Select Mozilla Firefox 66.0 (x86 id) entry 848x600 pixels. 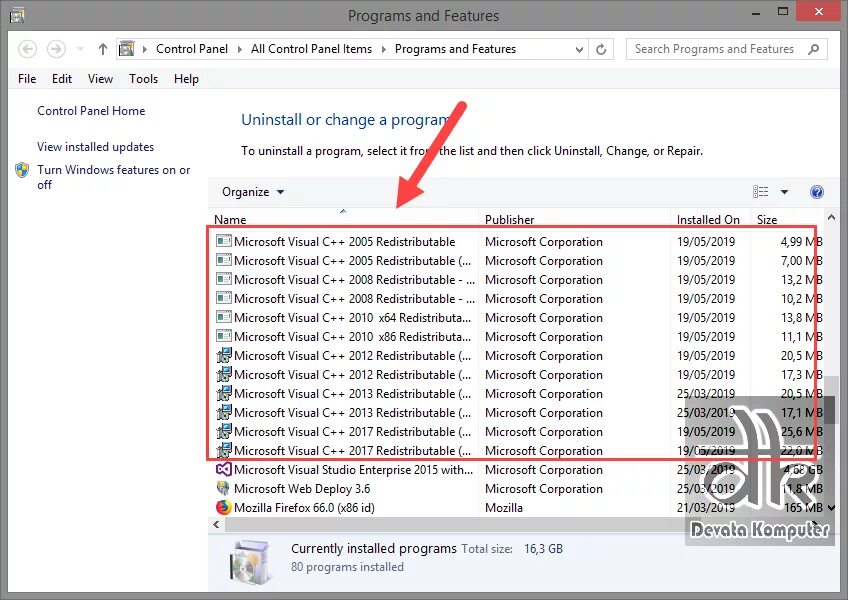[518, 507]
